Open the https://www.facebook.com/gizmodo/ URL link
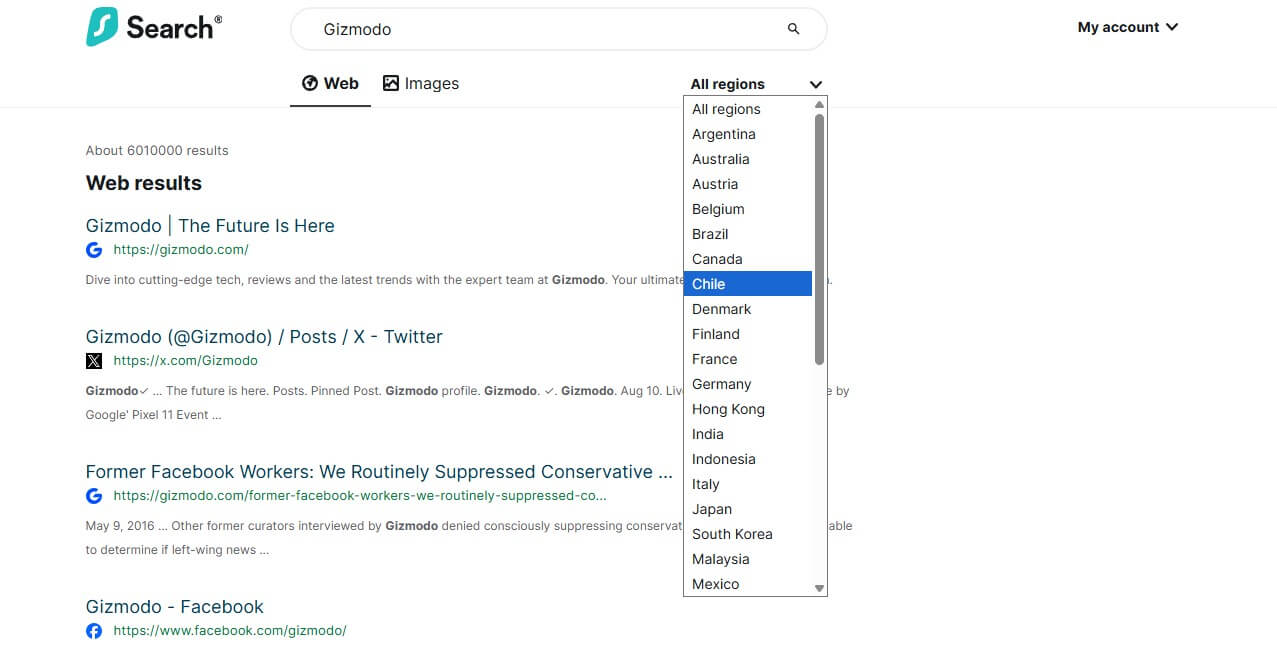The width and height of the screenshot is (1277, 652). (230, 631)
